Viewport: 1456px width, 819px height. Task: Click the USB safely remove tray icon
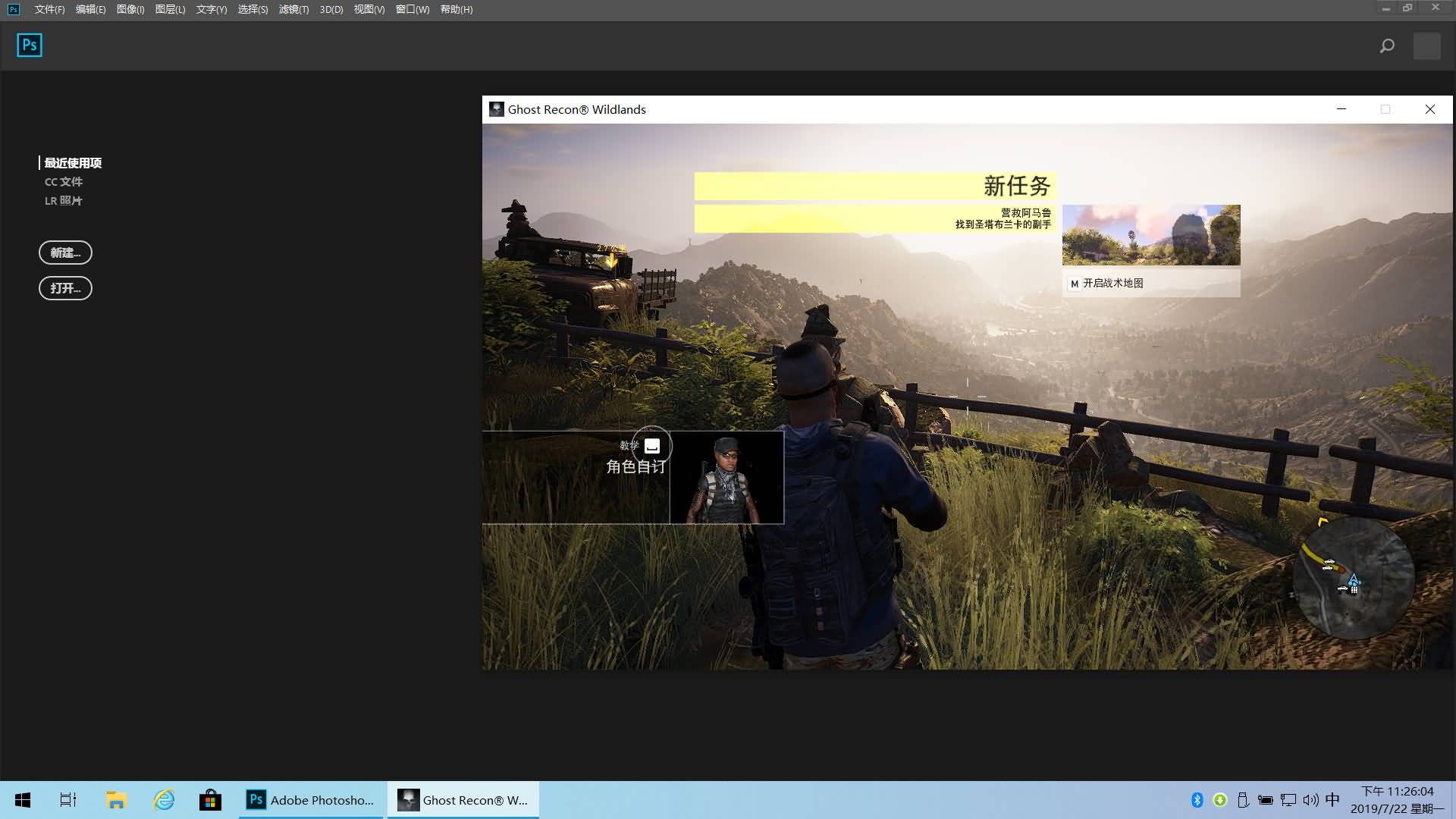[1243, 800]
